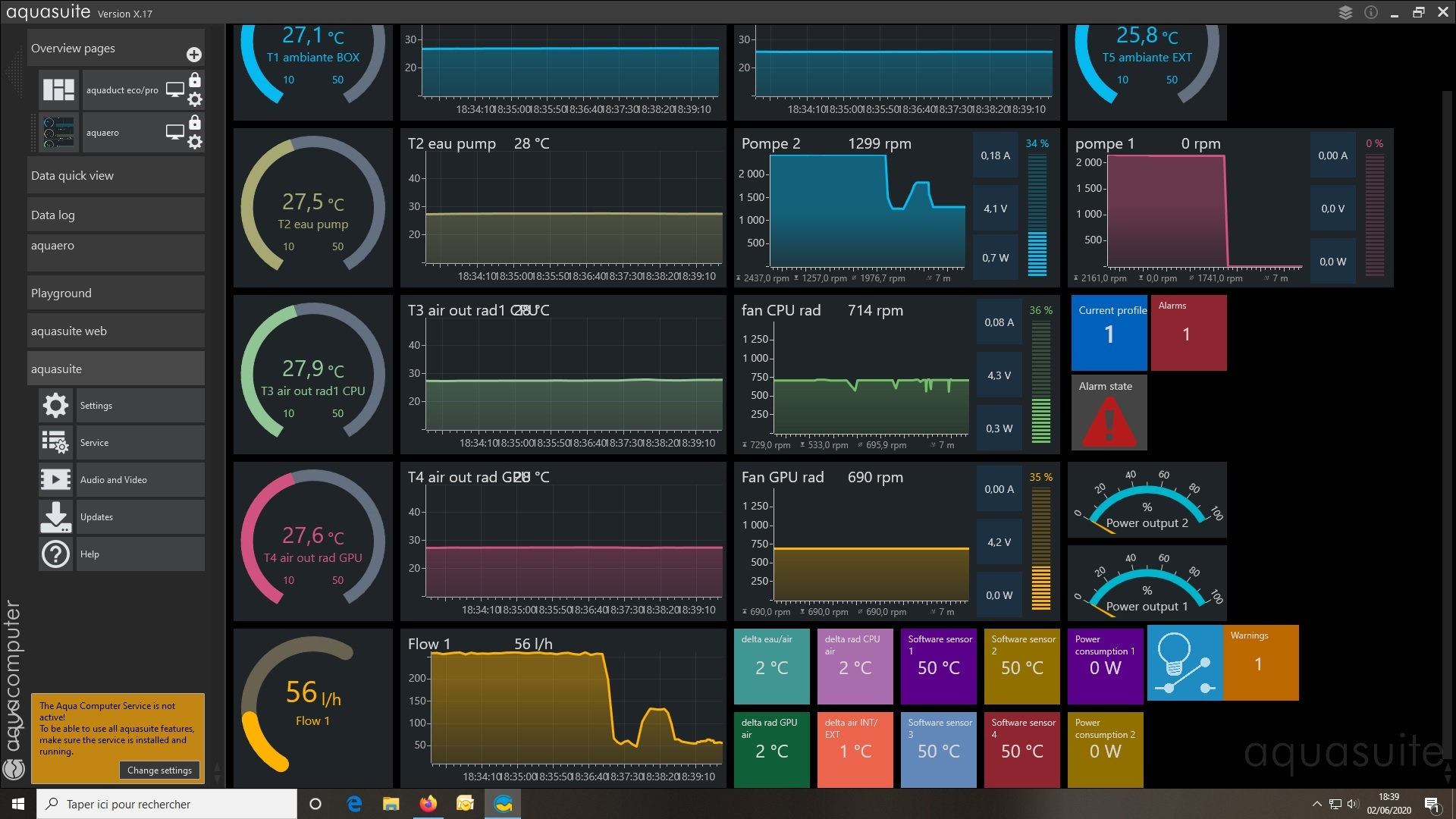Screen dimensions: 1456x819
Task: Open the aquaero overview page thumbnail
Action: [x=58, y=132]
